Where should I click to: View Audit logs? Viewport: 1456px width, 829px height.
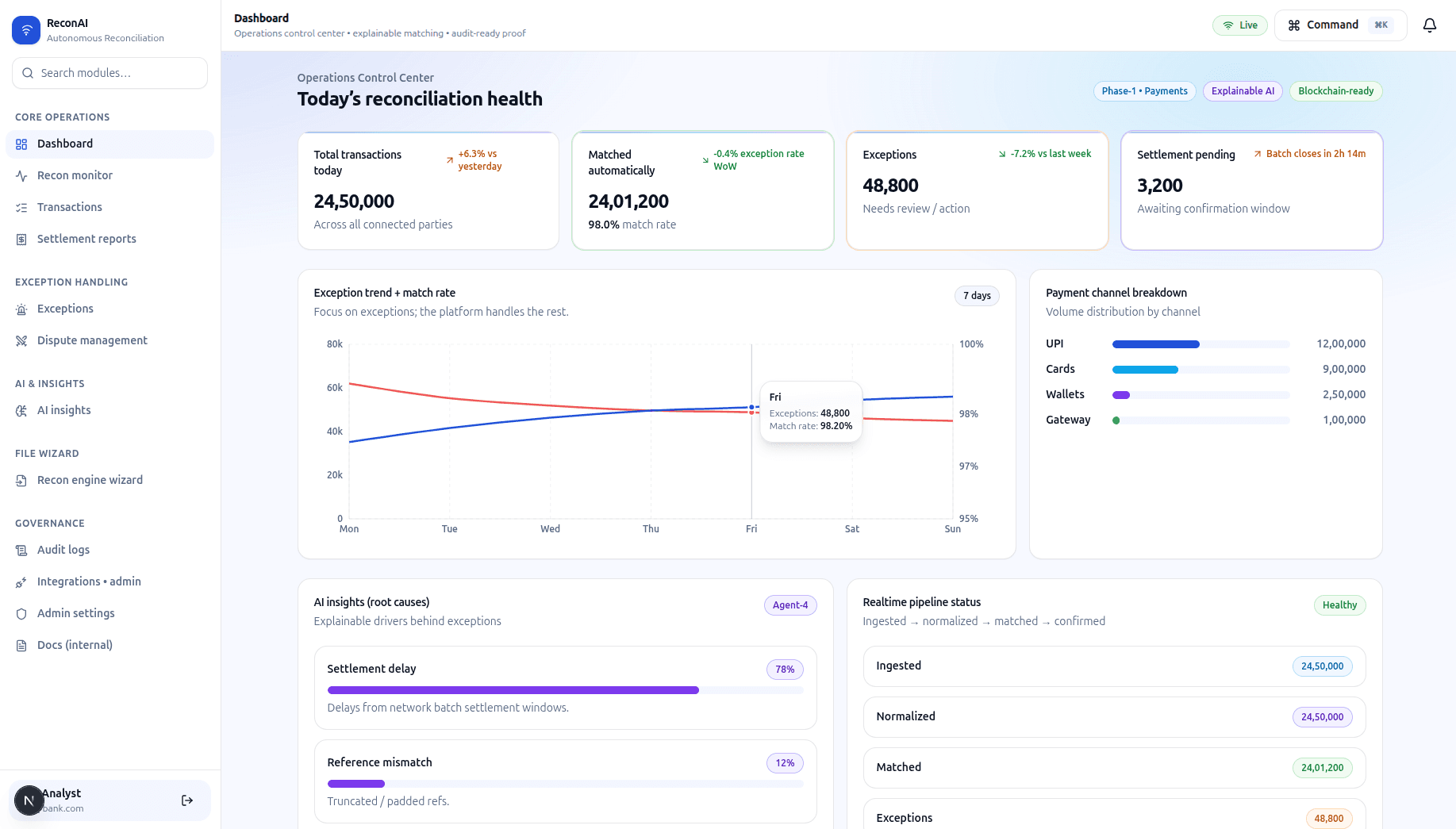pos(109,551)
